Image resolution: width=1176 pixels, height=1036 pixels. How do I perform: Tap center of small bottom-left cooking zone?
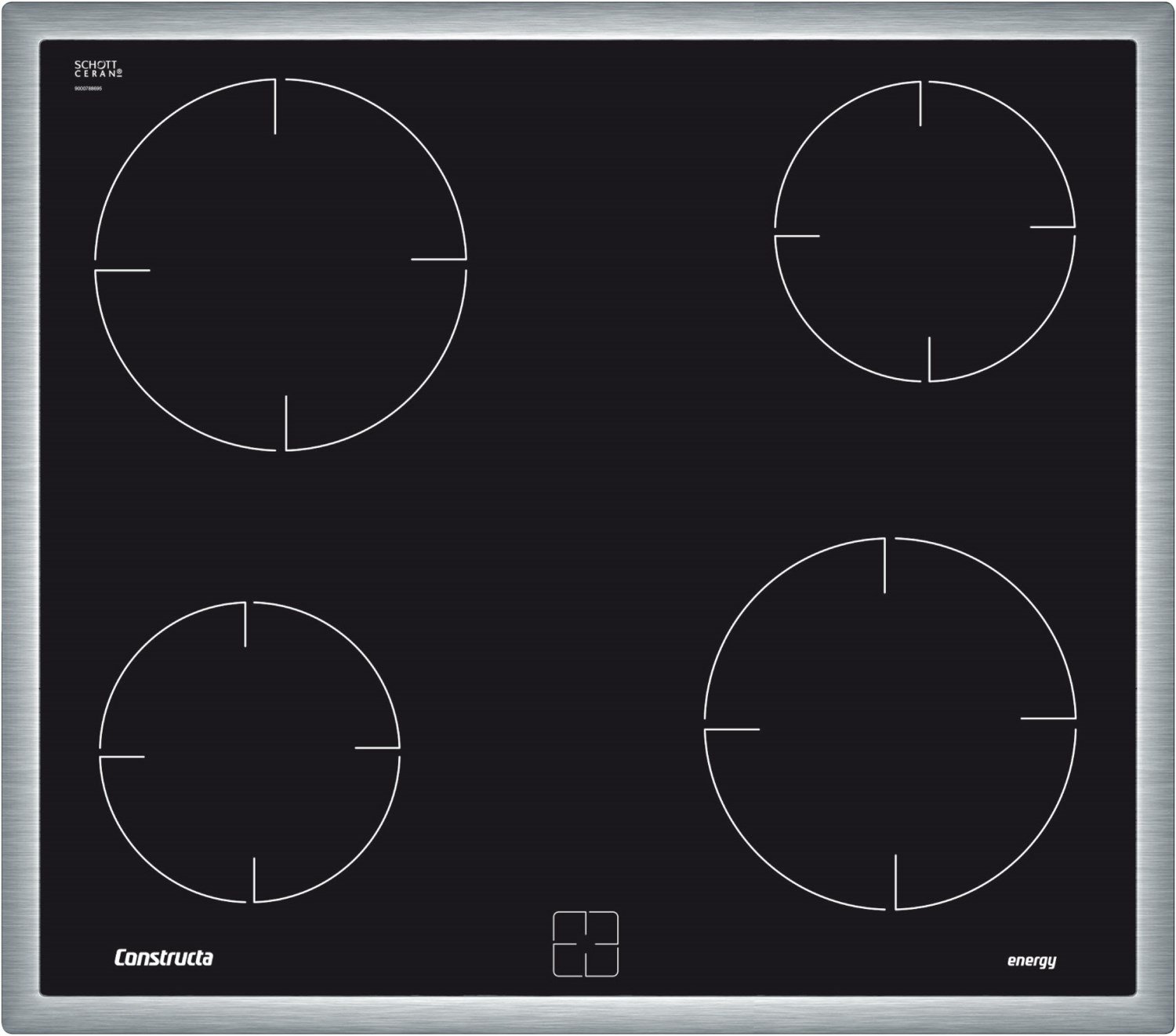pos(249,752)
